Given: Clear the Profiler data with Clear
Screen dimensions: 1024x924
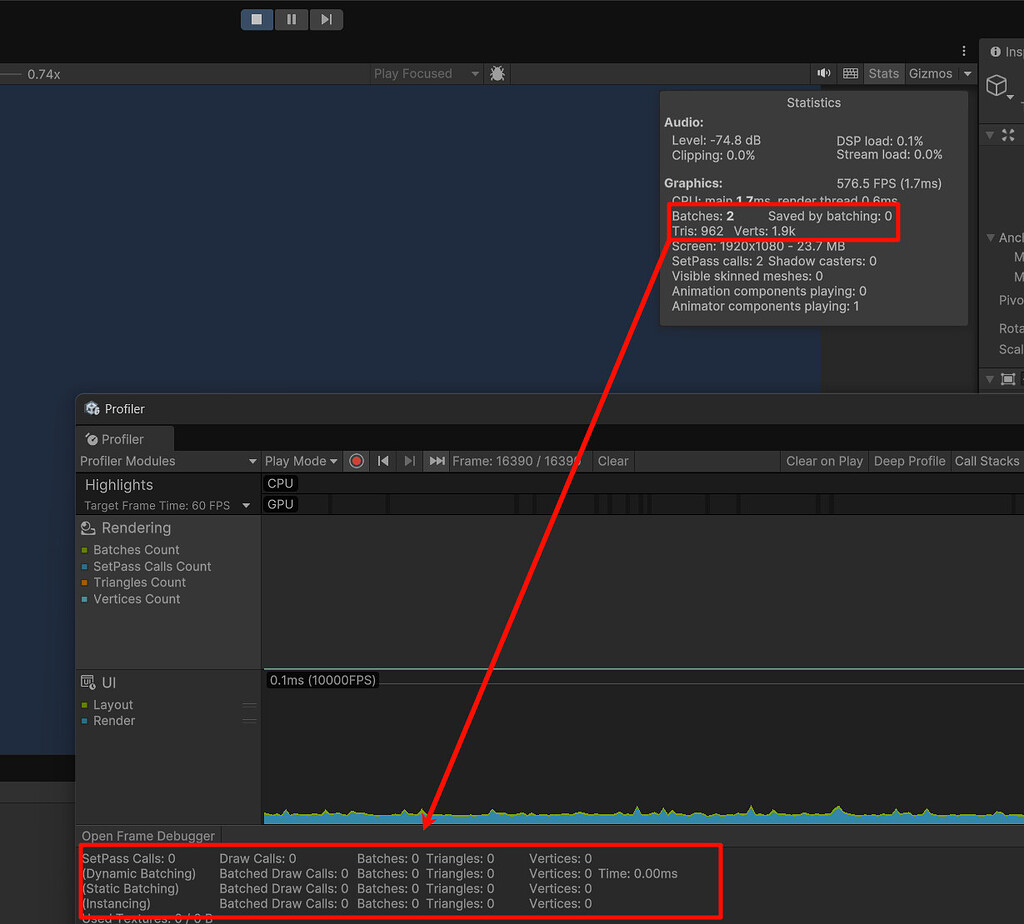Looking at the screenshot, I should click(612, 461).
